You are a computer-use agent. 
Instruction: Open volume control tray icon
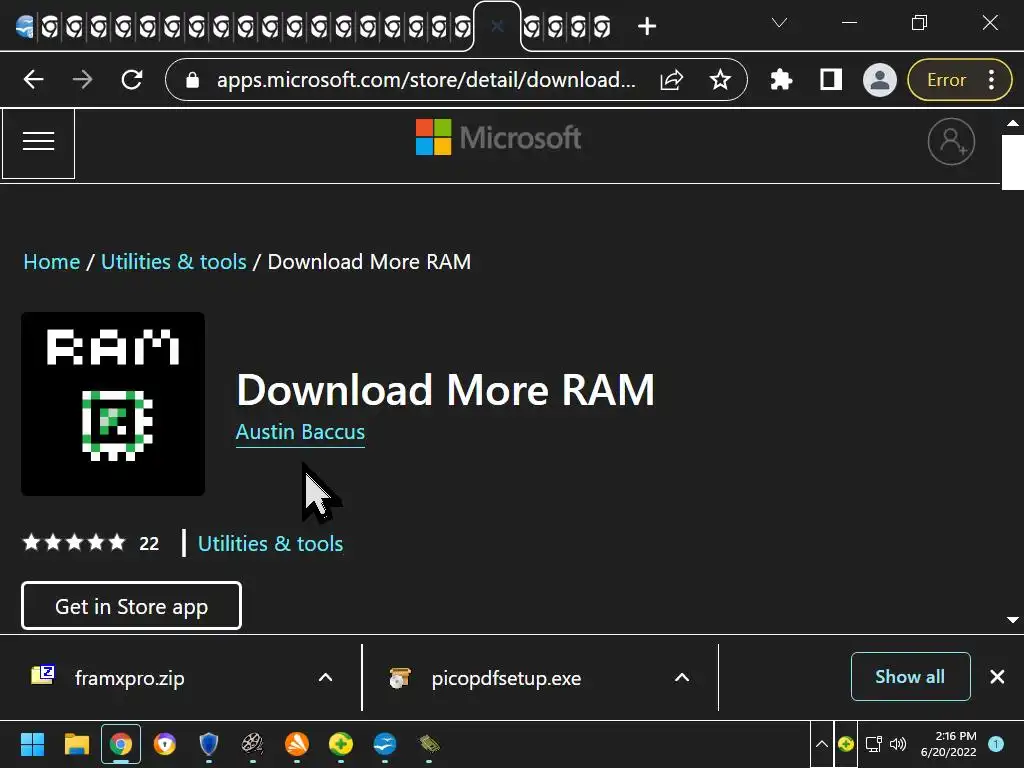[898, 744]
